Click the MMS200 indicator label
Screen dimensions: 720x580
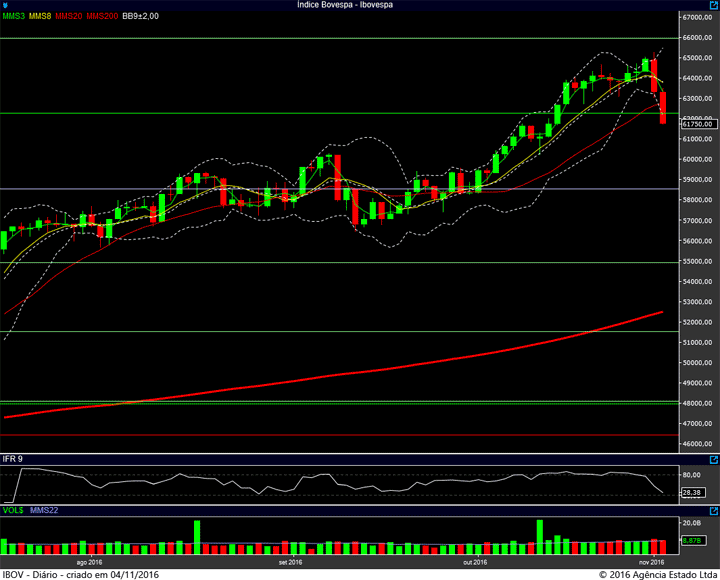coord(102,16)
